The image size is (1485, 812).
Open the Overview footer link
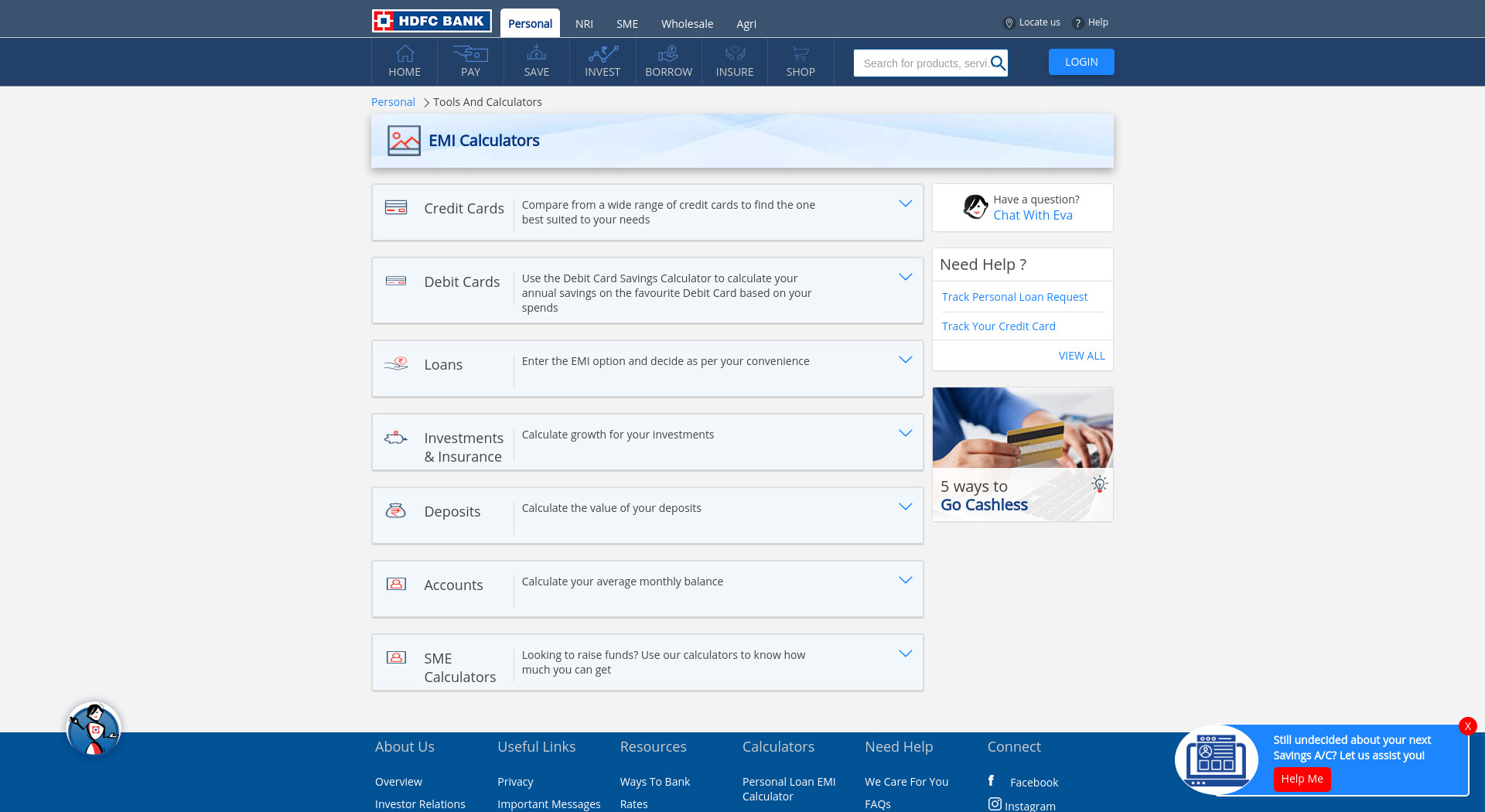[398, 782]
